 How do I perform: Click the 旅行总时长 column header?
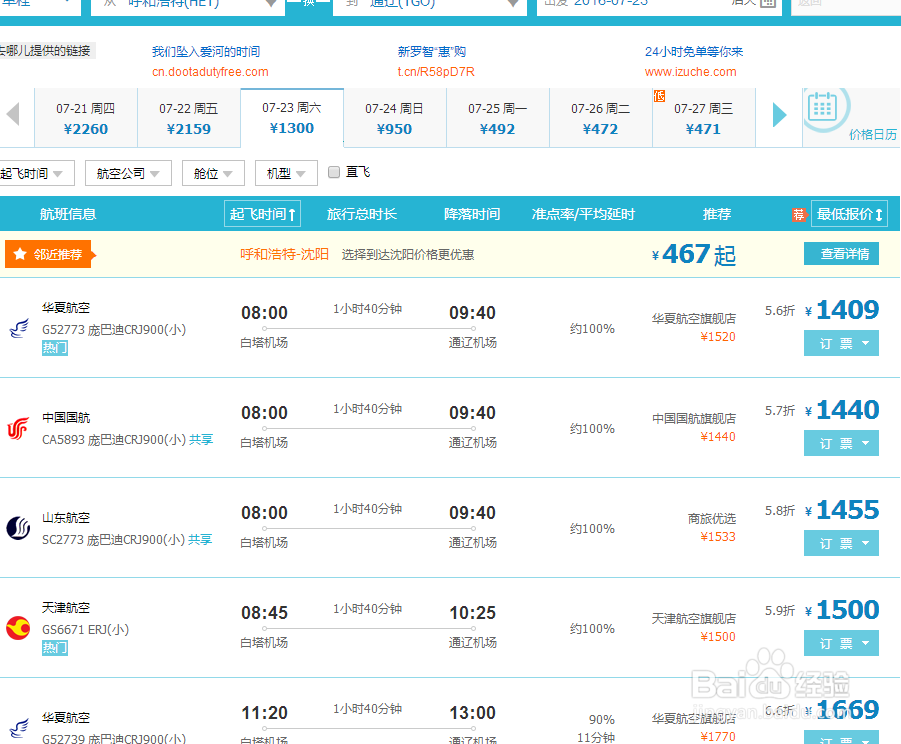[x=362, y=214]
